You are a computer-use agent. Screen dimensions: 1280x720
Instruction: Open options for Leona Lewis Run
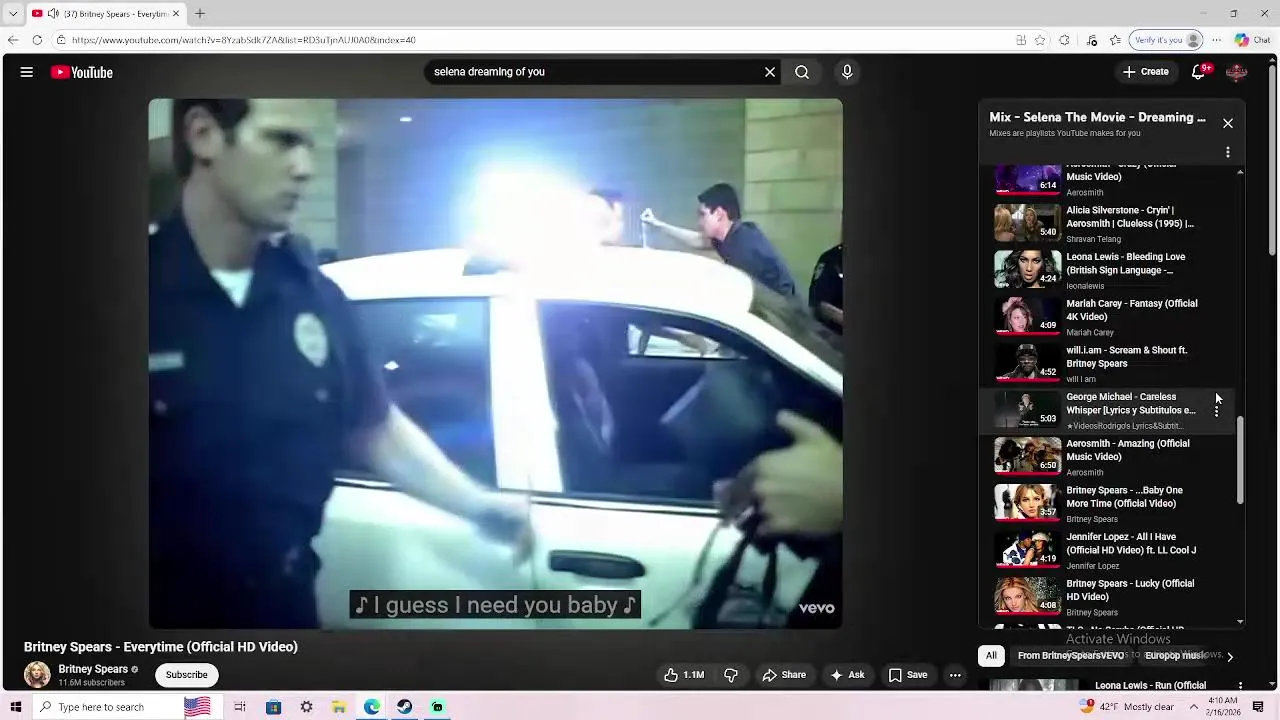(1241, 686)
